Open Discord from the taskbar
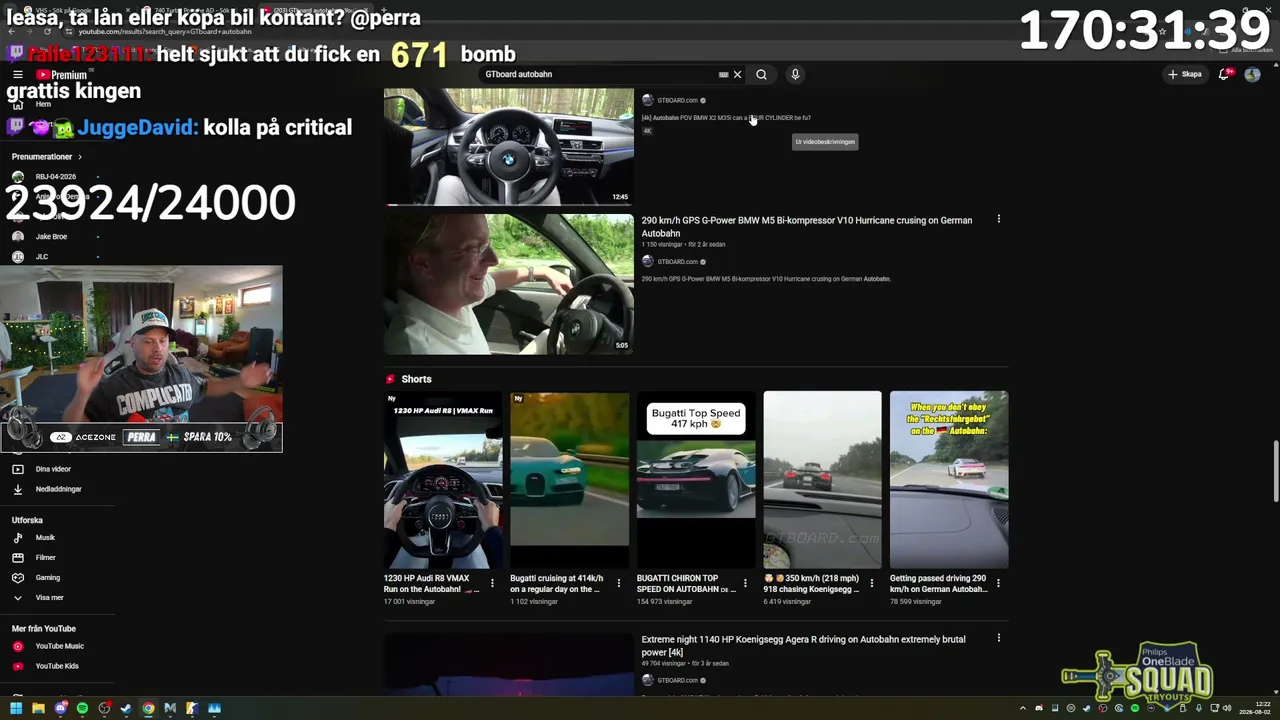 60,708
